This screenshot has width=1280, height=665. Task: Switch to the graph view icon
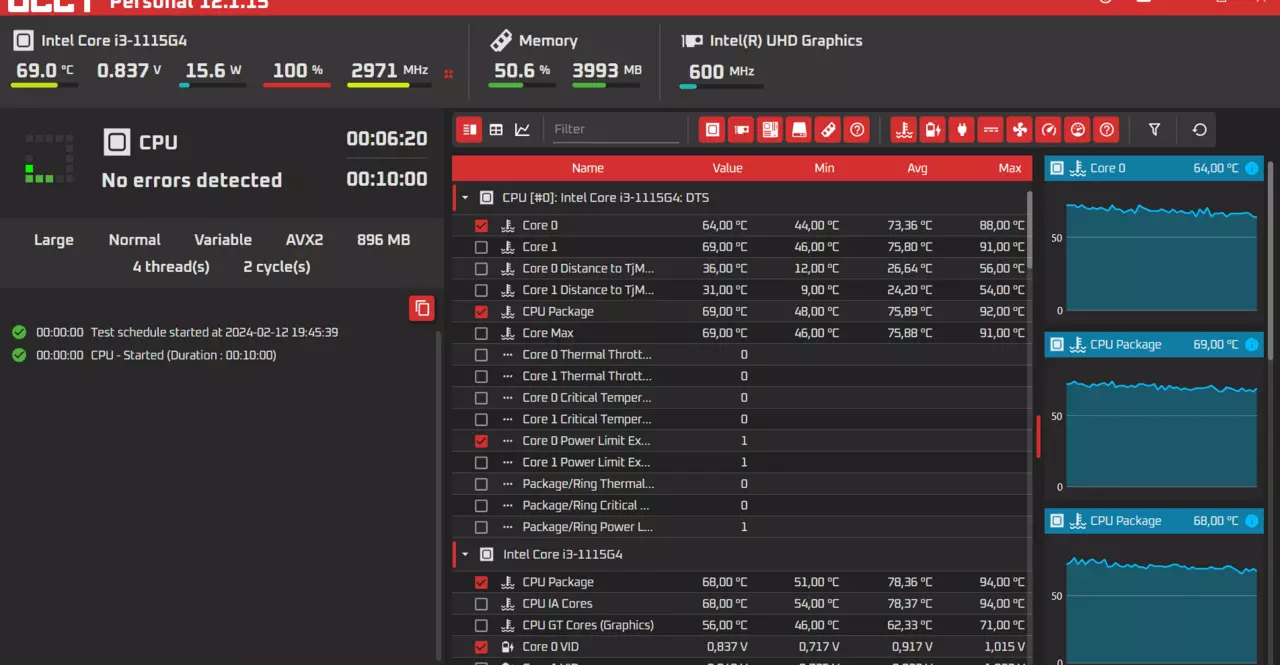pos(522,129)
